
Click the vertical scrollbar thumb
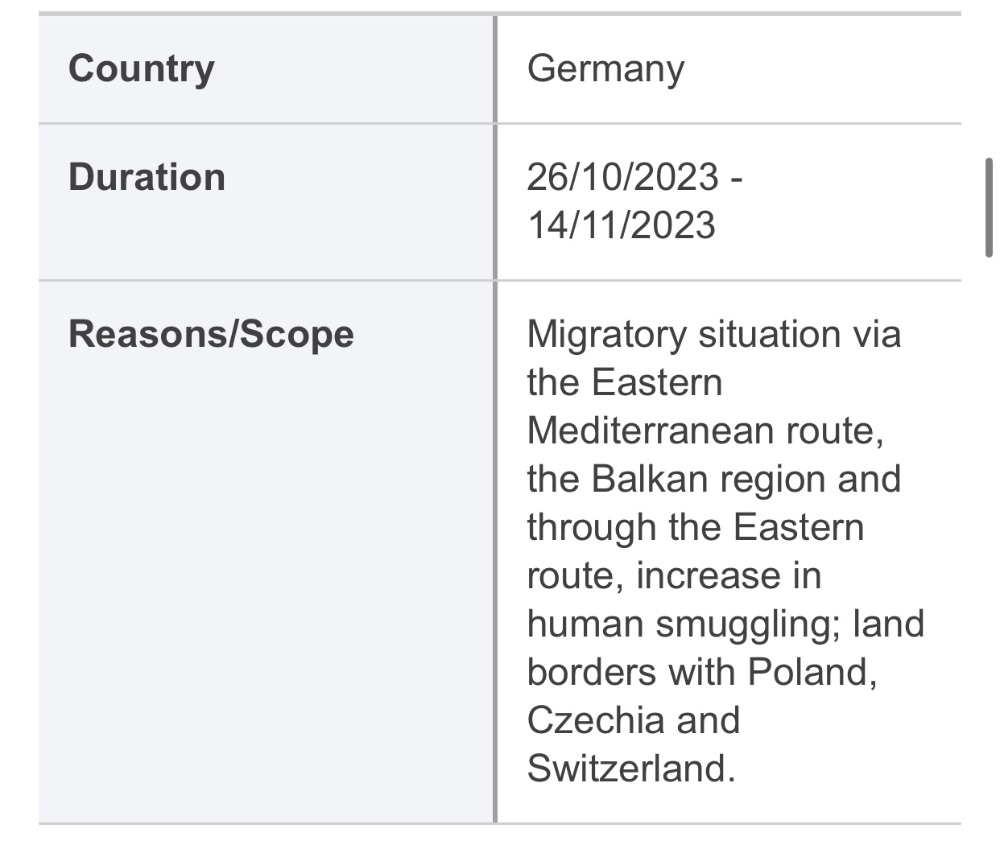click(x=989, y=208)
